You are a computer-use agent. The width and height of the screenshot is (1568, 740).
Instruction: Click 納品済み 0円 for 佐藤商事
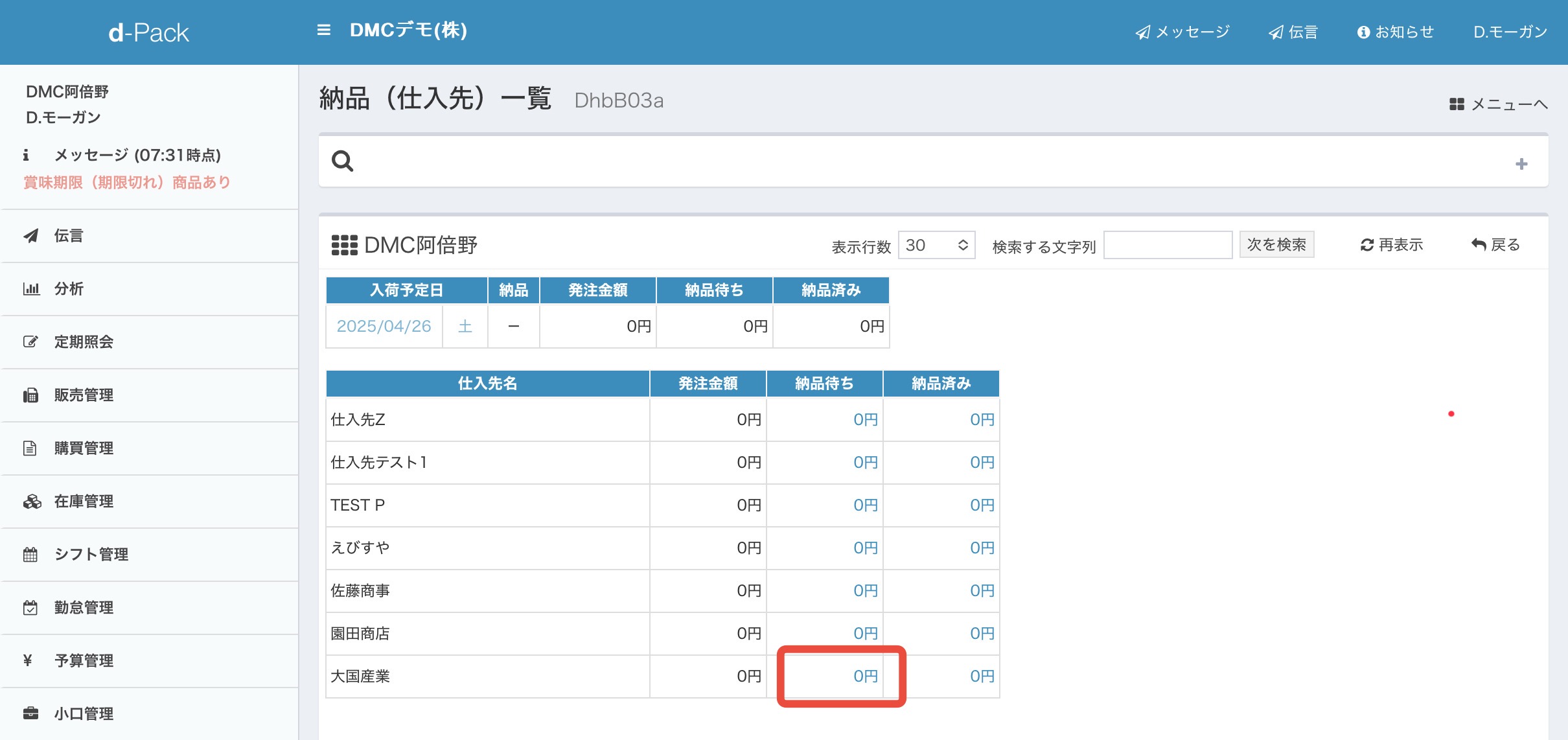982,590
